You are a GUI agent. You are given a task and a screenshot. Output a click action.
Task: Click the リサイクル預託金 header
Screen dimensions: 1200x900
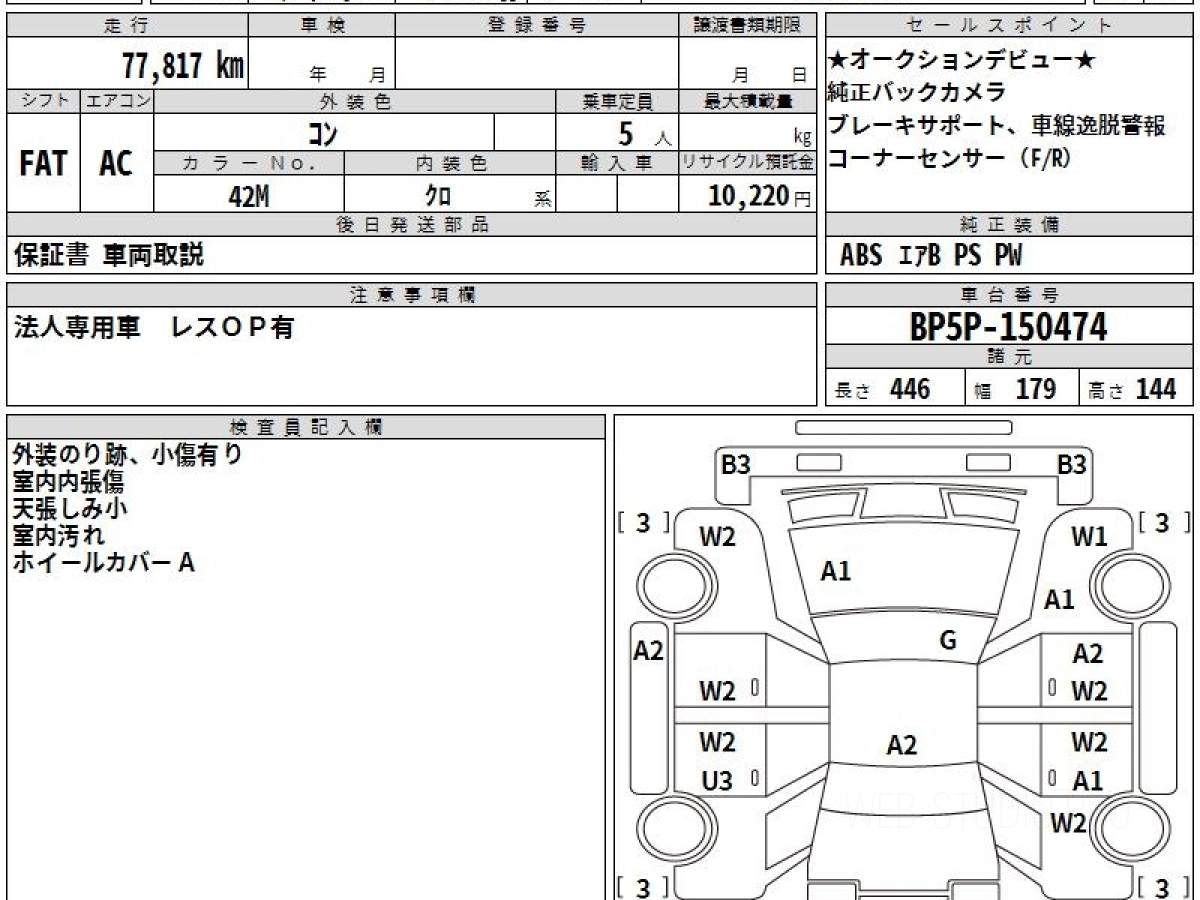click(x=747, y=163)
